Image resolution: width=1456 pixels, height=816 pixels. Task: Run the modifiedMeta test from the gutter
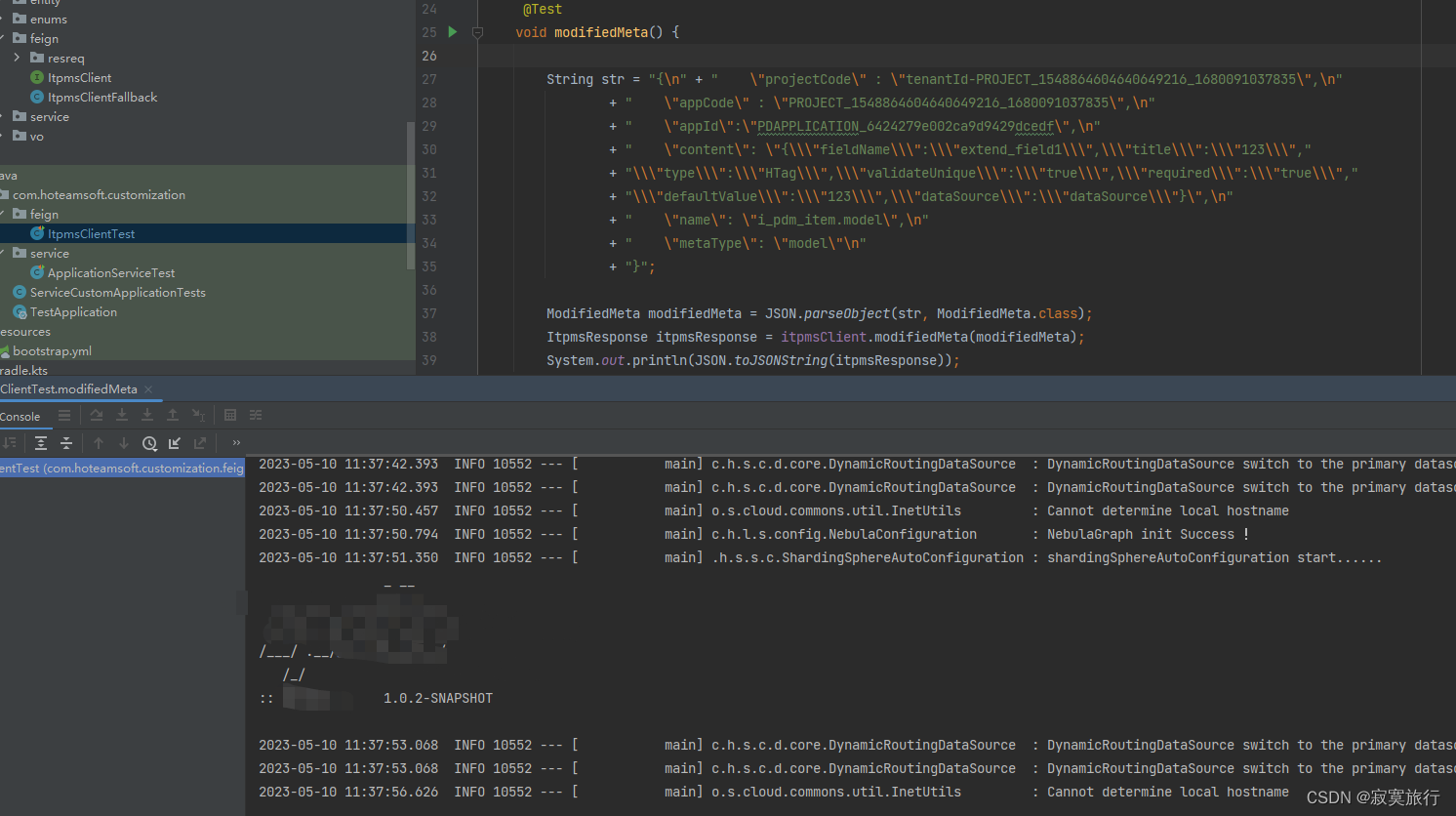453,32
